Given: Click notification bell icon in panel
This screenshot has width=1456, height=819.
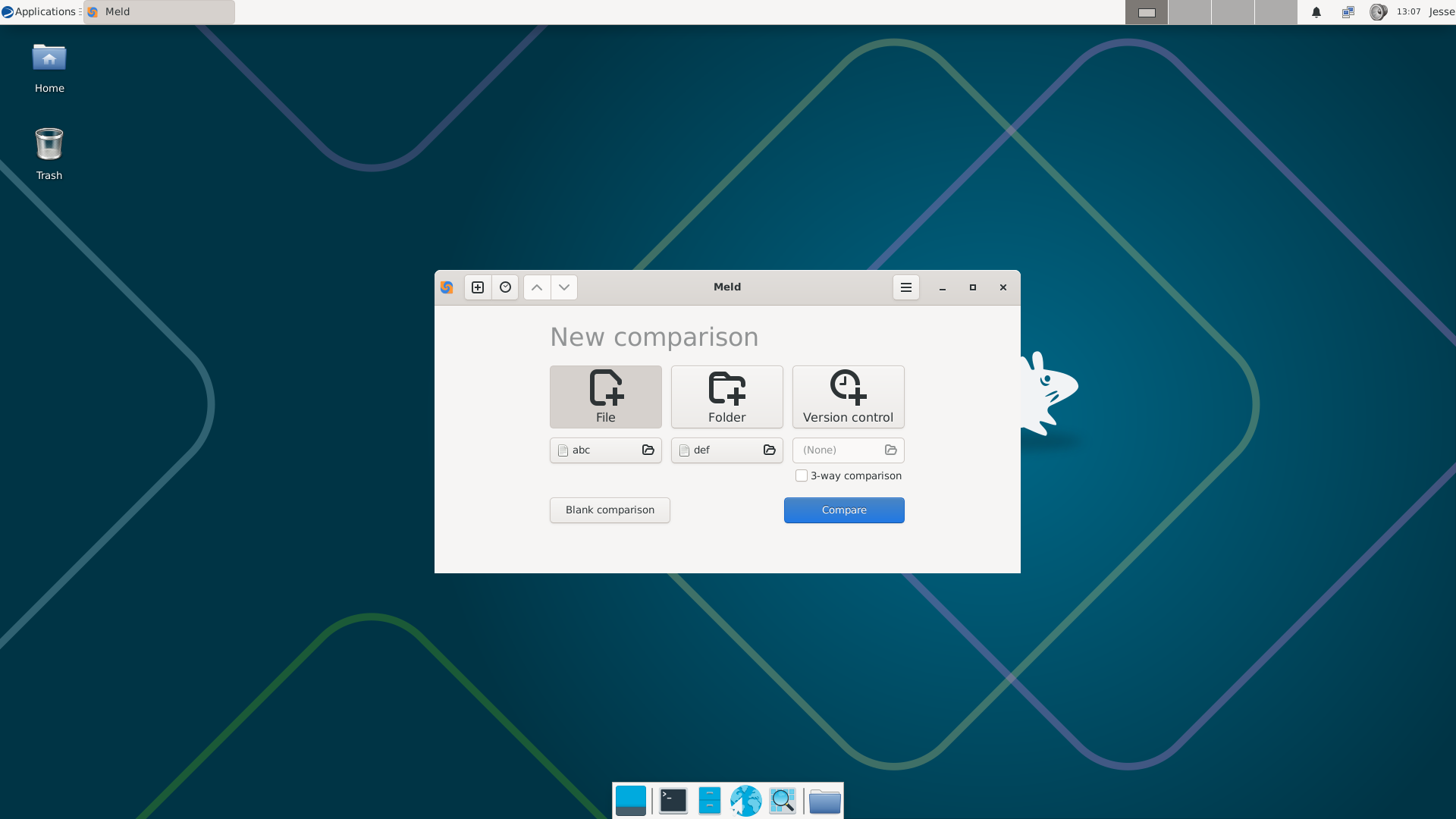Looking at the screenshot, I should click(x=1316, y=12).
